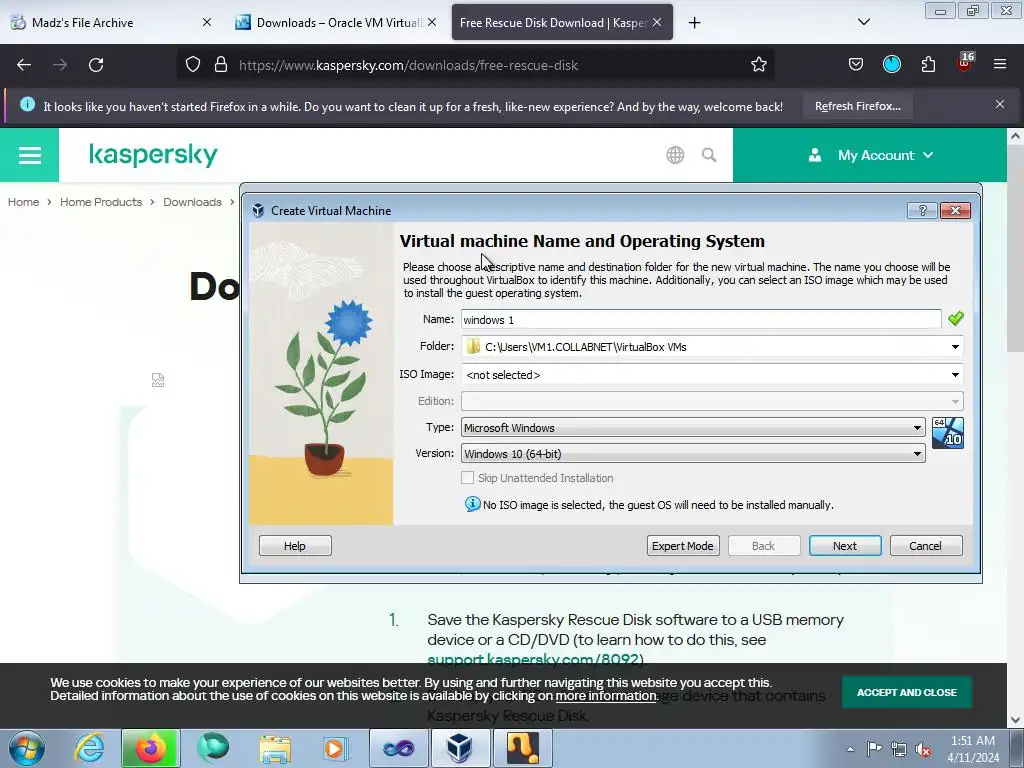Click the blue Firefox account icon

tap(891, 64)
